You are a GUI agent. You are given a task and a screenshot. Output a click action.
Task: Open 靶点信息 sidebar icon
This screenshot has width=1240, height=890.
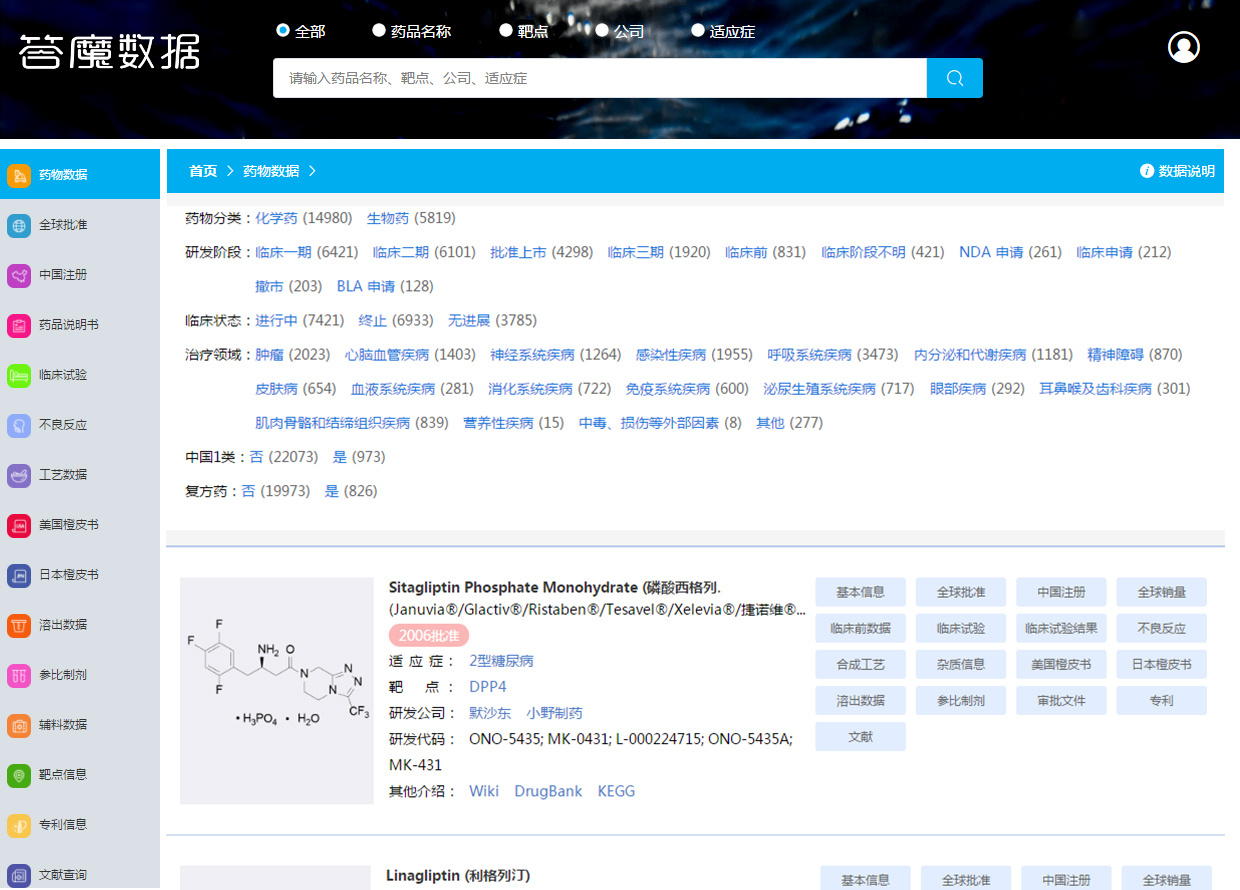[x=19, y=775]
